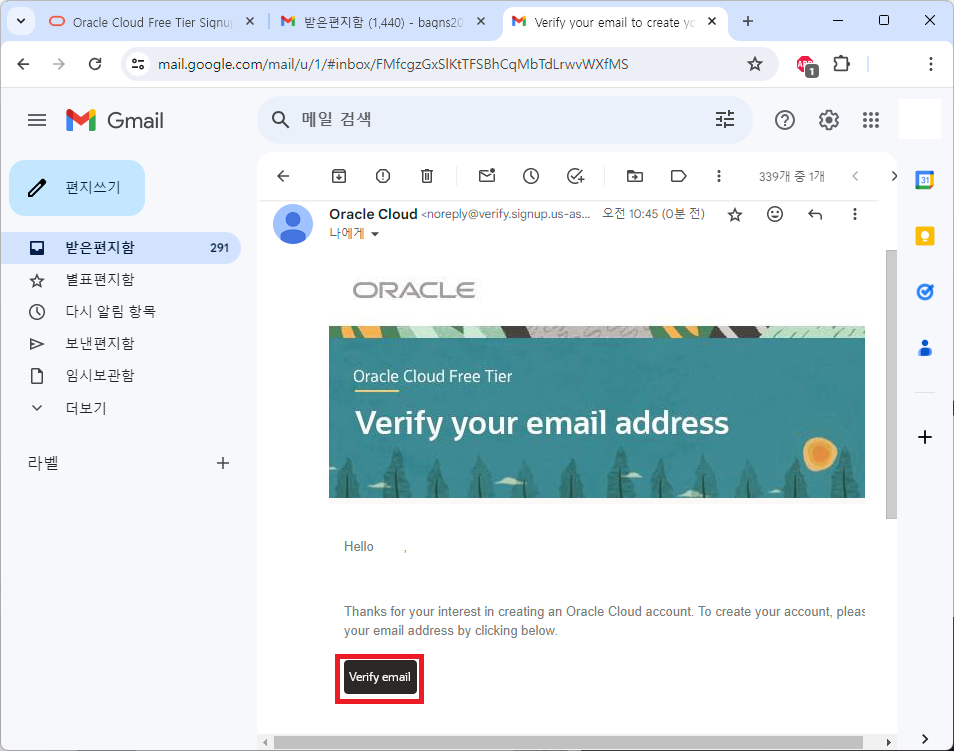Open a new browser tab
Viewport: 954px width, 751px height.
(748, 21)
